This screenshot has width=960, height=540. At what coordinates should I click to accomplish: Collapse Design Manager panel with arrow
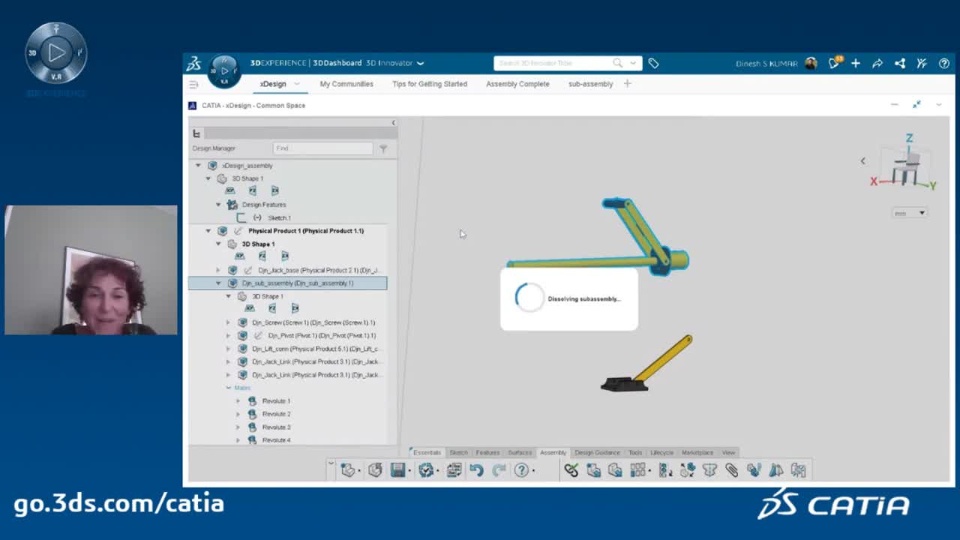[393, 123]
